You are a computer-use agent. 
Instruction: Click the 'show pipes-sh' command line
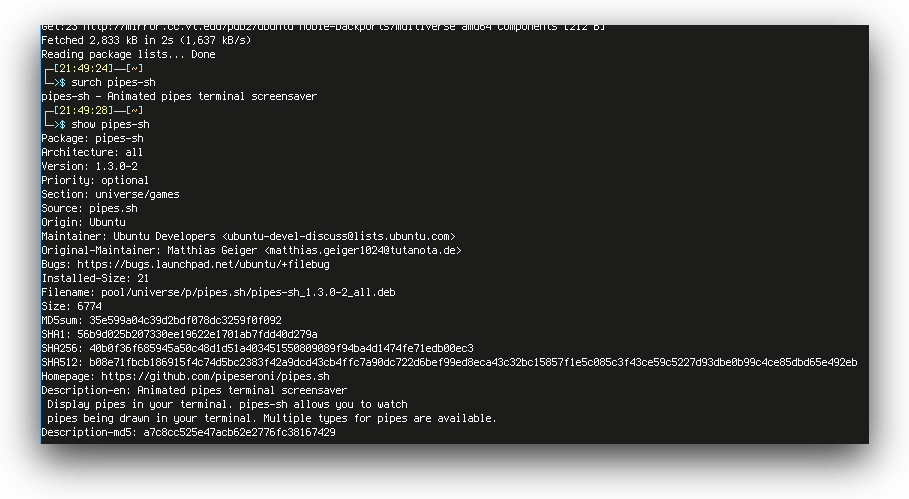click(110, 125)
